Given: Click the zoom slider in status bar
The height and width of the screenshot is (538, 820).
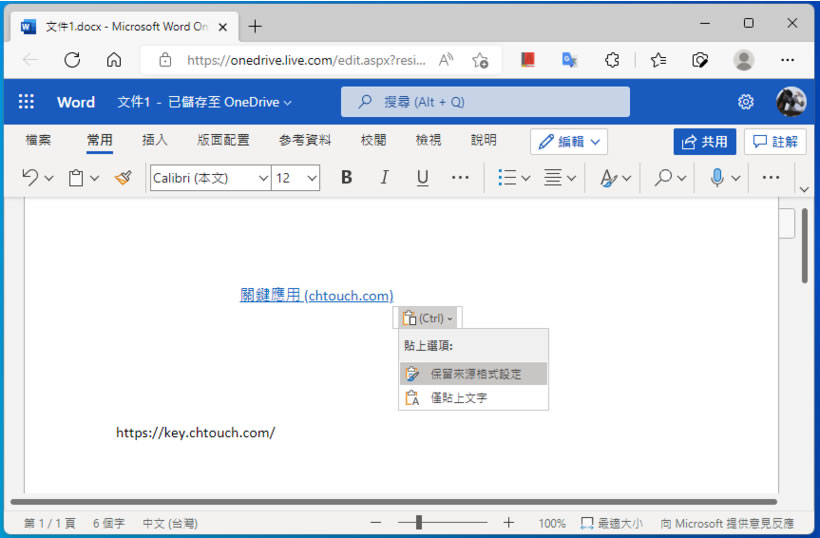Looking at the screenshot, I should [x=419, y=523].
